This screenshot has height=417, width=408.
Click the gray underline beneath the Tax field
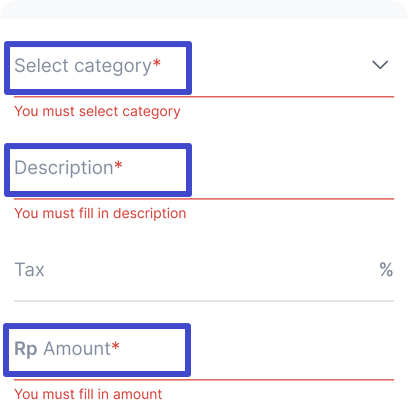point(204,301)
